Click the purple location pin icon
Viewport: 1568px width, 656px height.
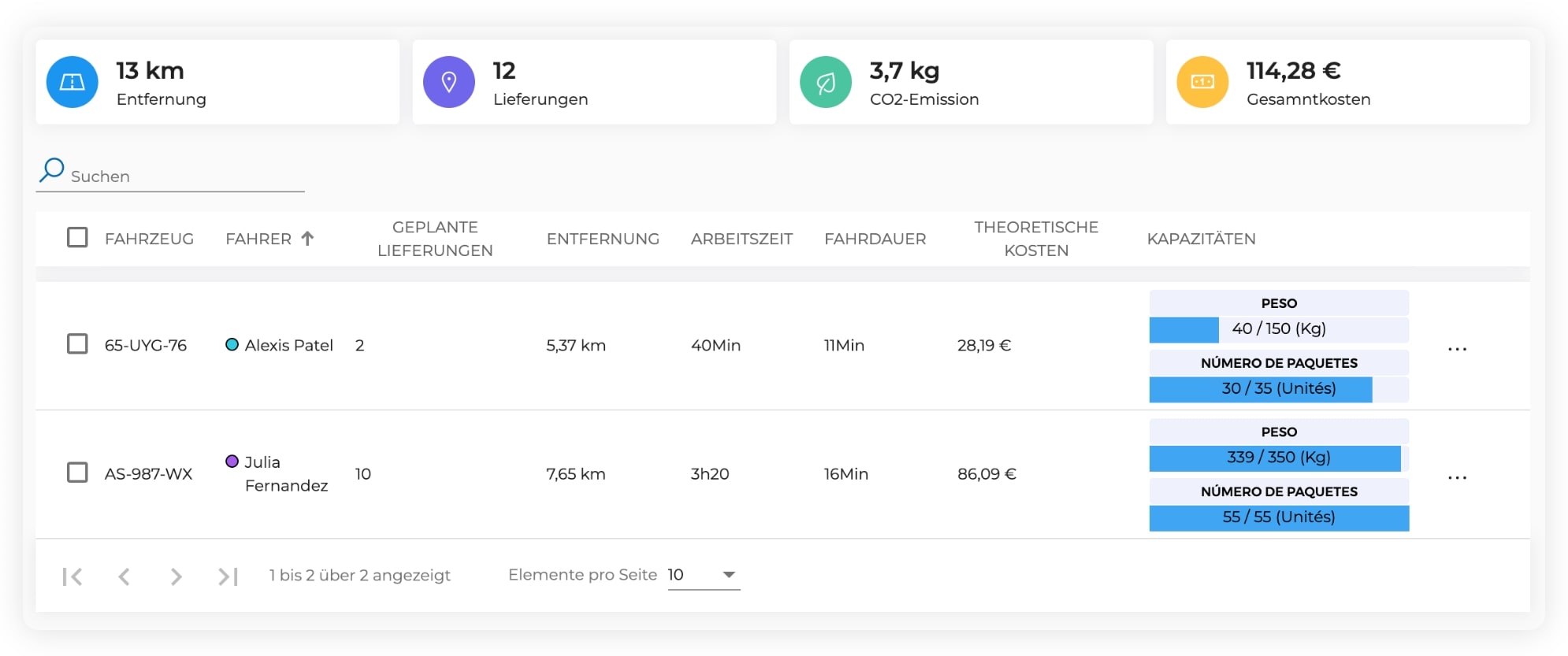(449, 82)
